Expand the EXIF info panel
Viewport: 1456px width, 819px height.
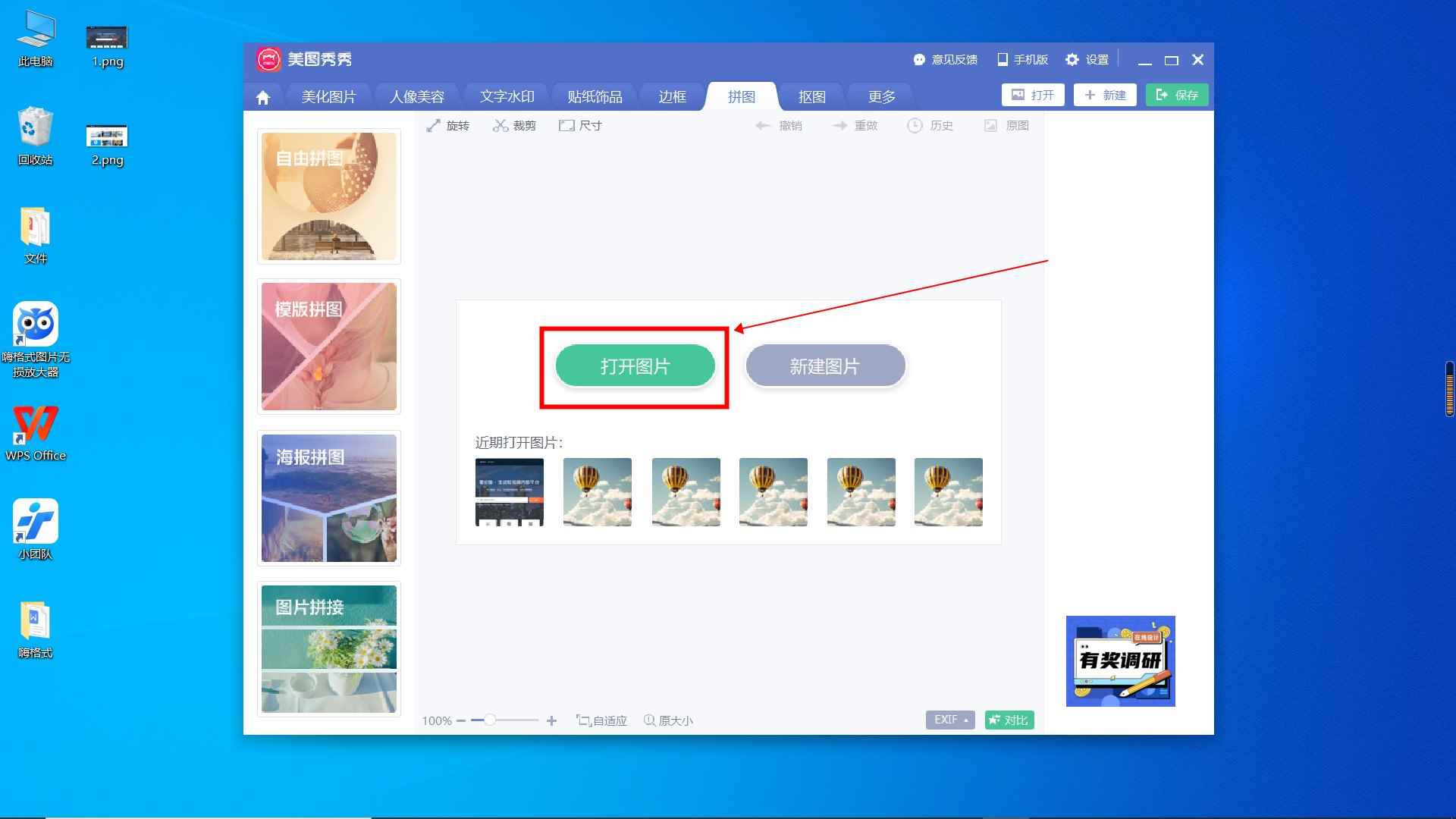949,720
